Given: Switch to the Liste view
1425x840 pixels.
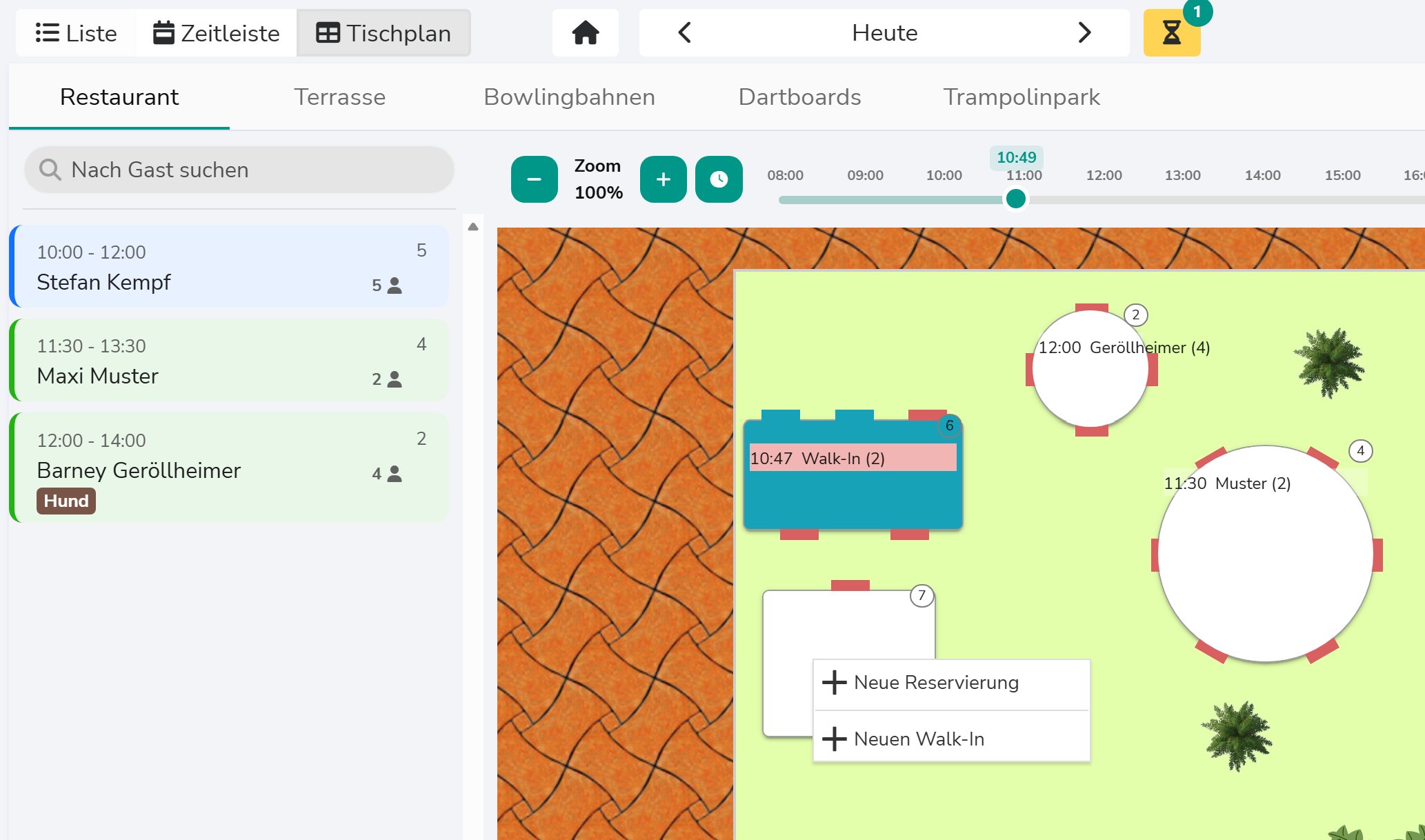Looking at the screenshot, I should pos(76,33).
